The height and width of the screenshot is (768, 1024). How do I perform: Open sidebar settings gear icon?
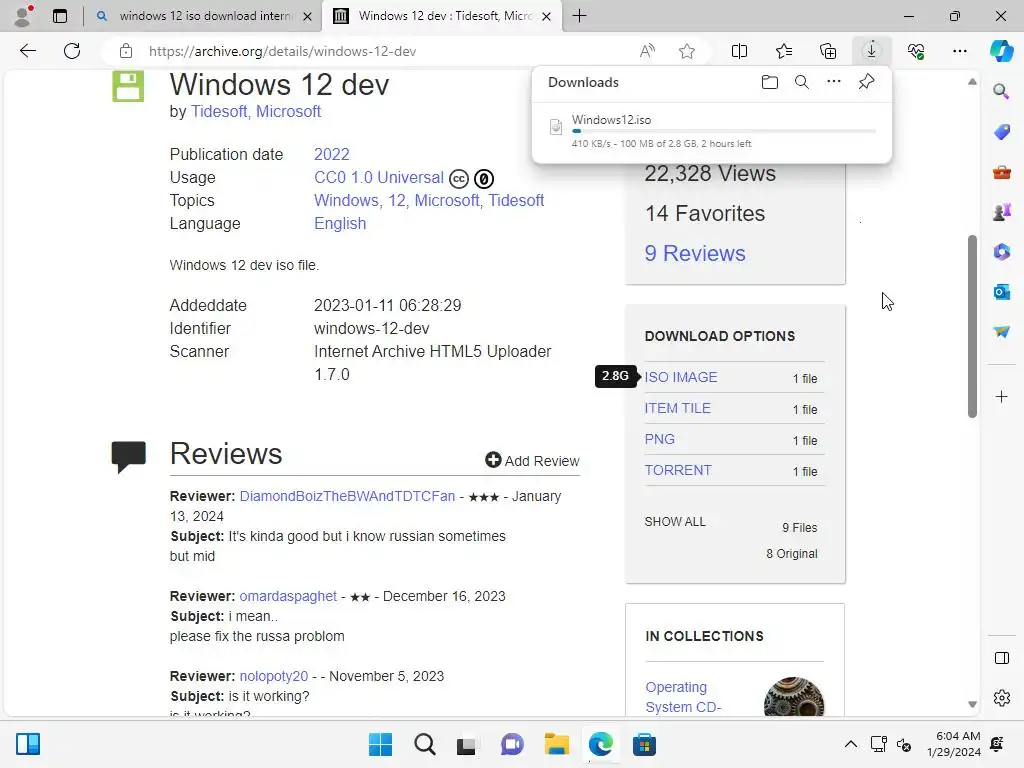tap(1001, 698)
